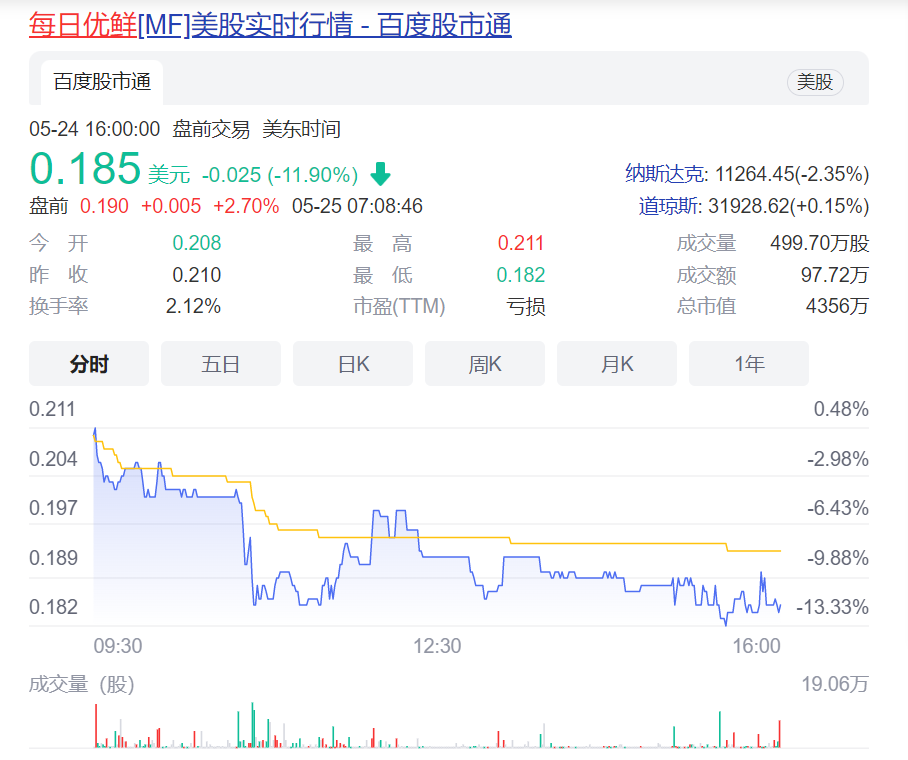The height and width of the screenshot is (760, 908).
Task: Click the 市盈(TTM) value 亏损
Action: pyautogui.click(x=526, y=306)
